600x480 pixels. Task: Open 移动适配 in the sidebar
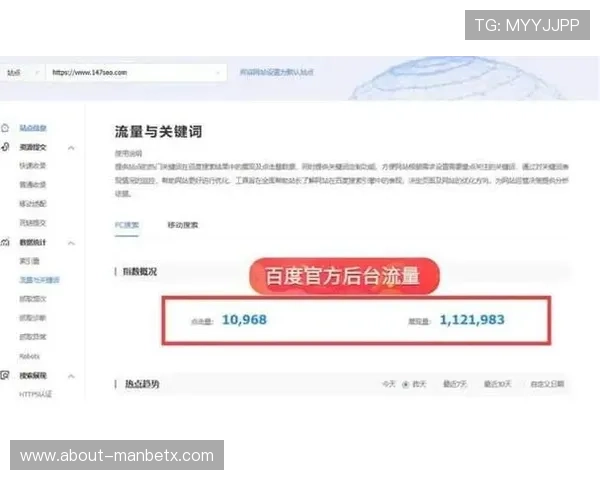[x=33, y=204]
